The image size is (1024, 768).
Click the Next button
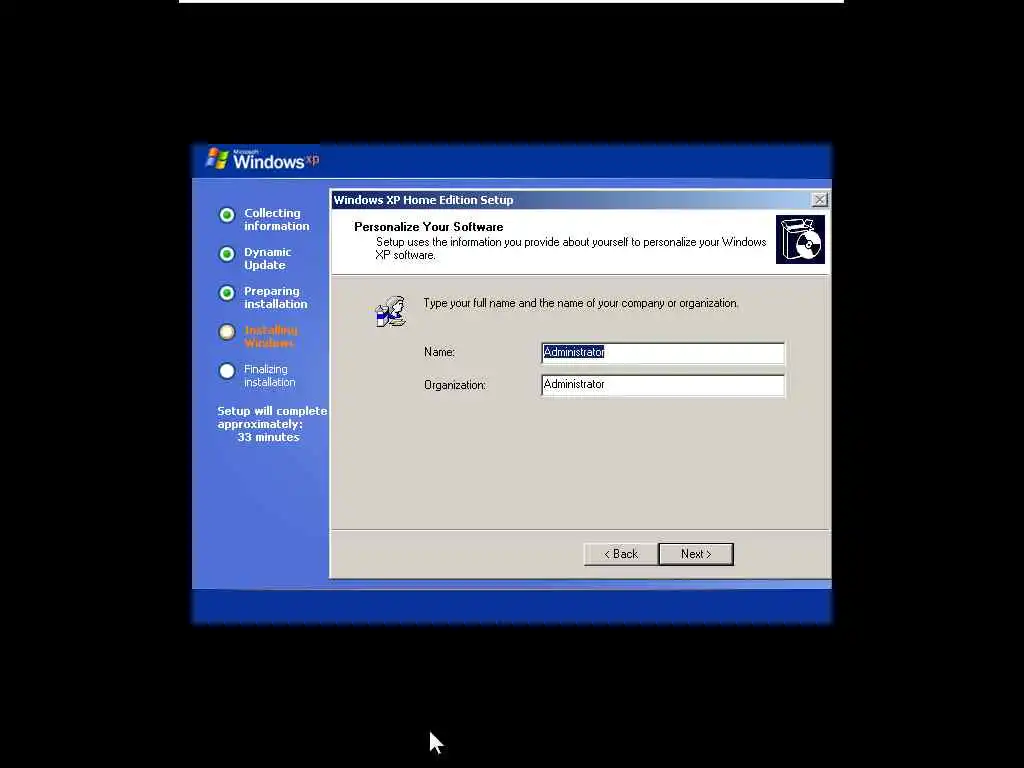(696, 554)
